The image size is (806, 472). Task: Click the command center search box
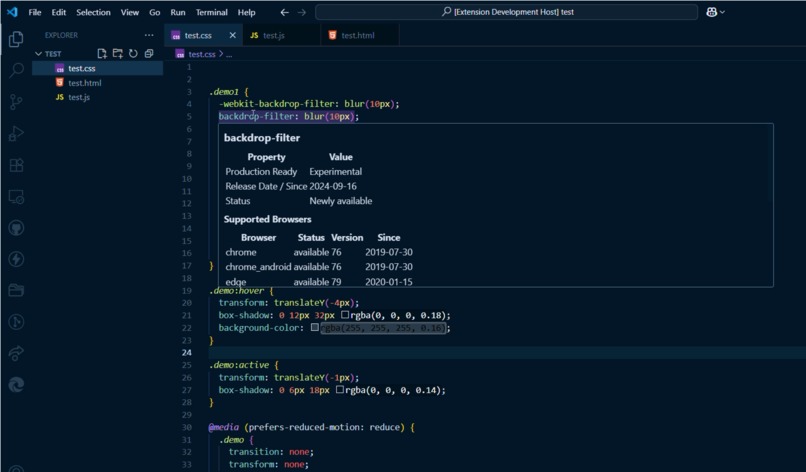pos(506,12)
